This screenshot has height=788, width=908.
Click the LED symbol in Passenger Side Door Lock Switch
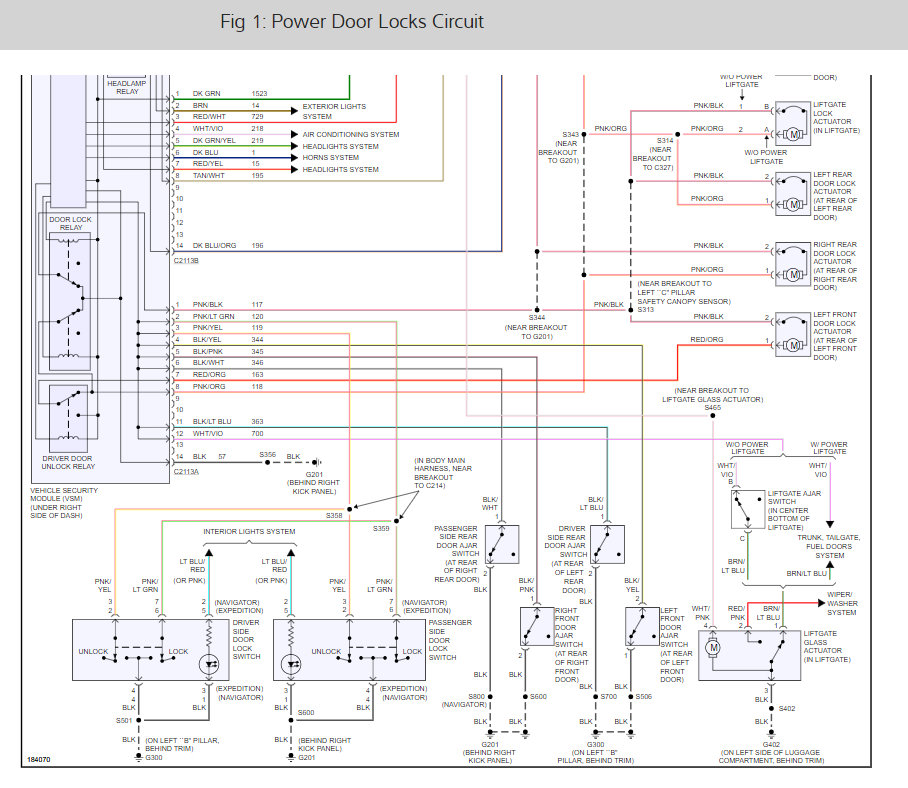pyautogui.click(x=291, y=664)
